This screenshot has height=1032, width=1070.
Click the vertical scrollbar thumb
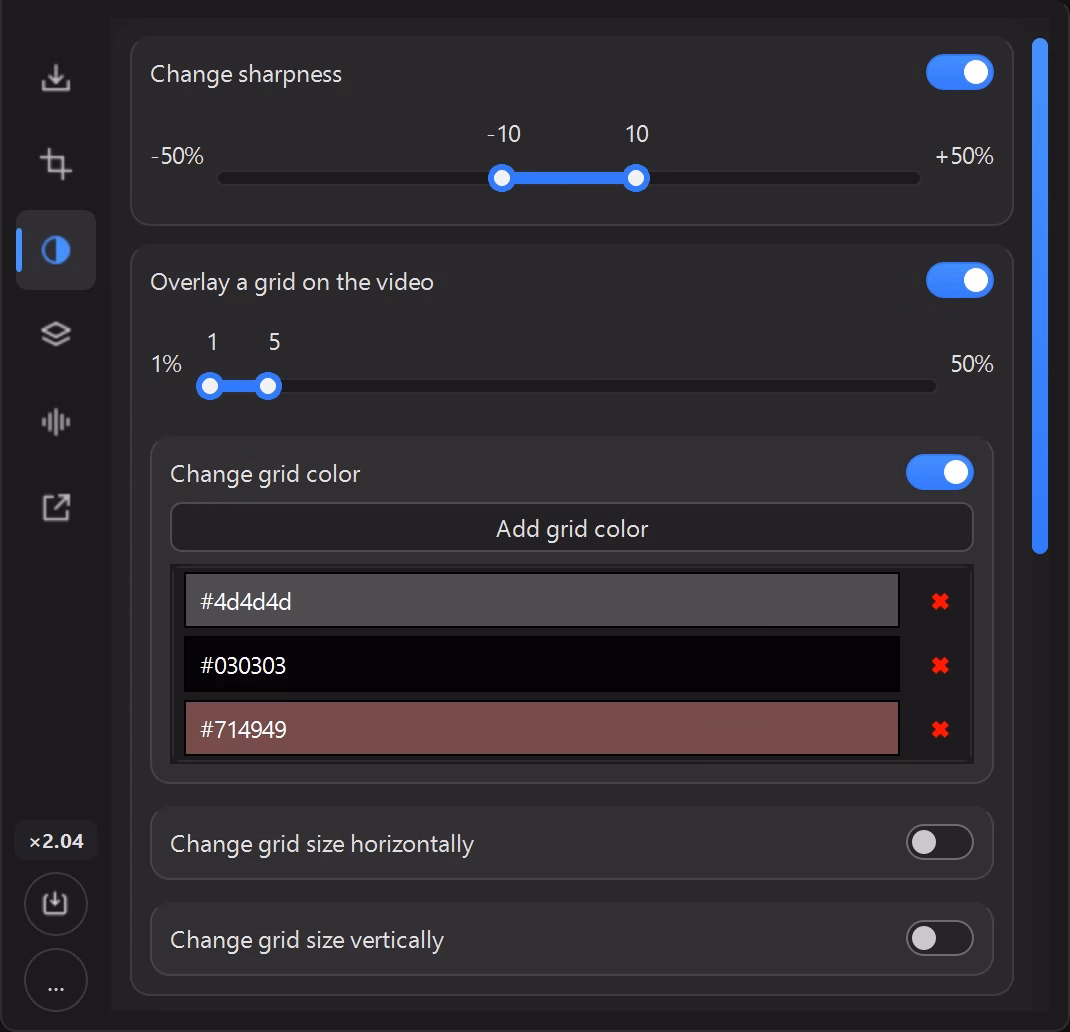(x=1040, y=296)
